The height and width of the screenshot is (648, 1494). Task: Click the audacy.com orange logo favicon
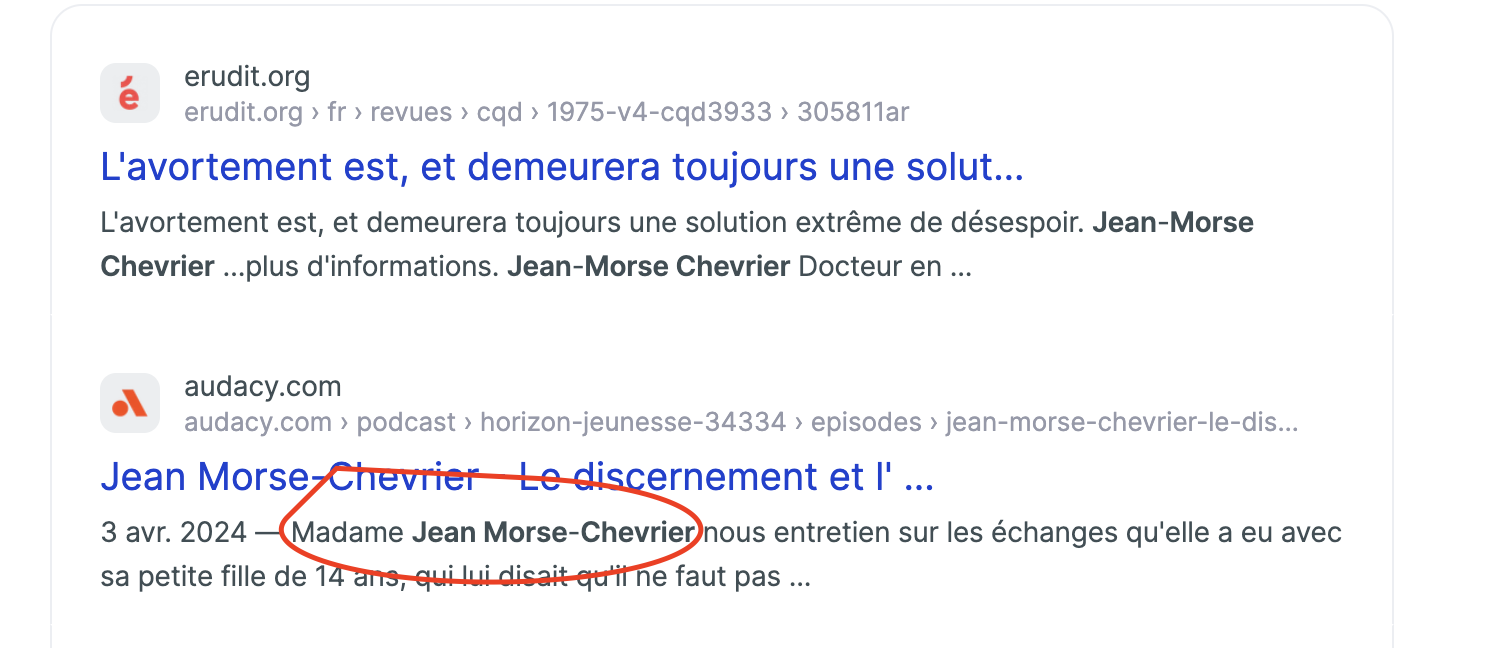tap(130, 403)
